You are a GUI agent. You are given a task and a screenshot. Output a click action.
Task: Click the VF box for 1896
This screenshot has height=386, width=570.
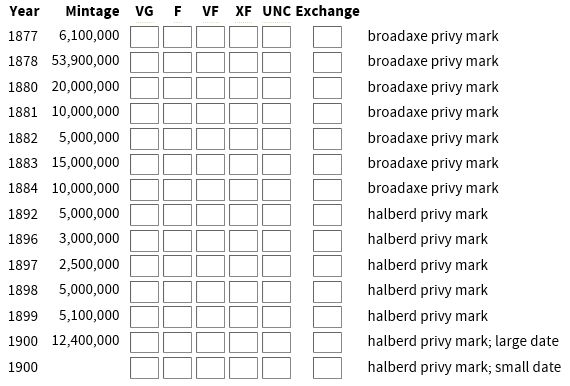(x=210, y=240)
